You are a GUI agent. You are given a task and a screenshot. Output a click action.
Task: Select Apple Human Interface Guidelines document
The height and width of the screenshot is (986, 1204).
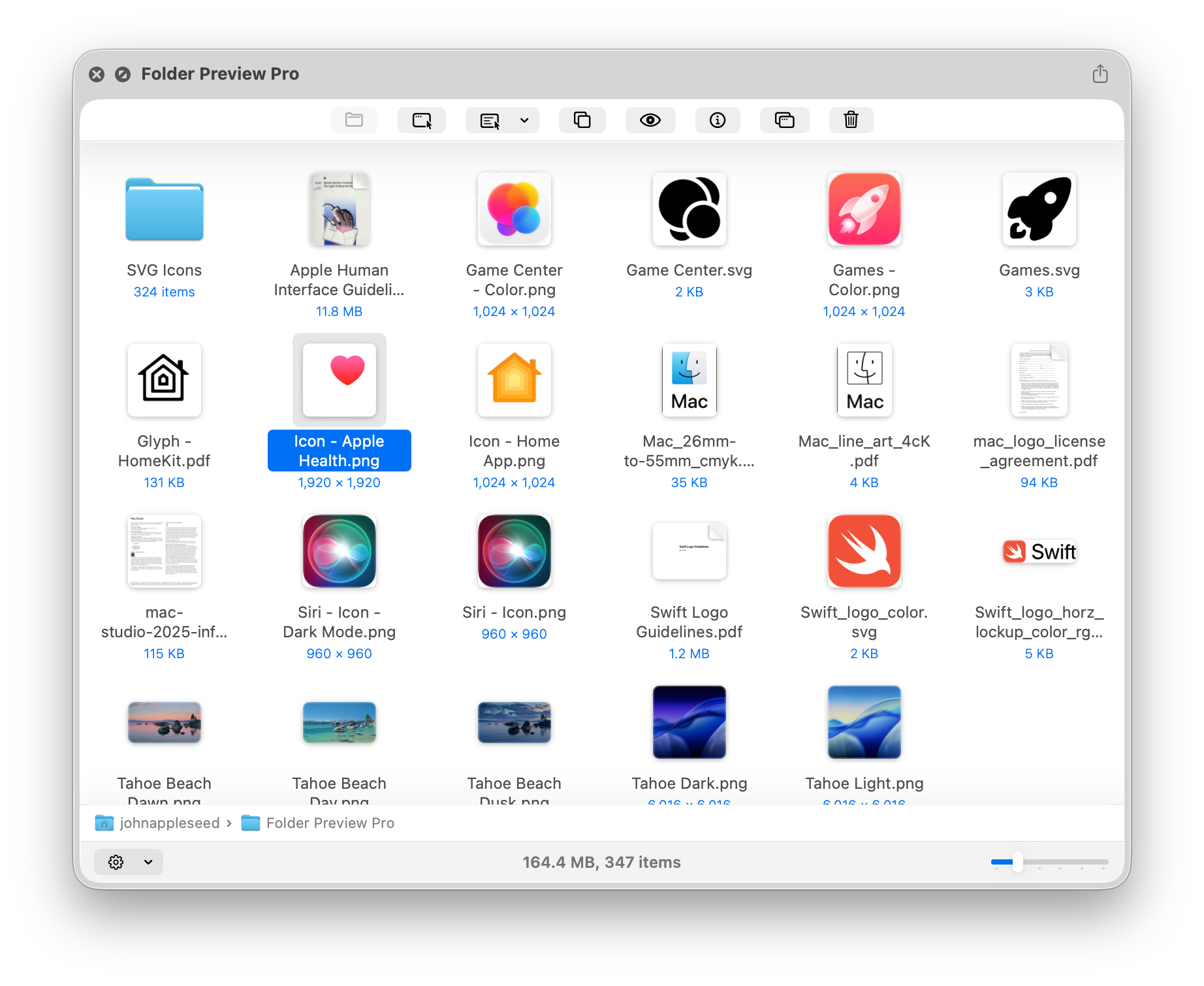pyautogui.click(x=340, y=210)
